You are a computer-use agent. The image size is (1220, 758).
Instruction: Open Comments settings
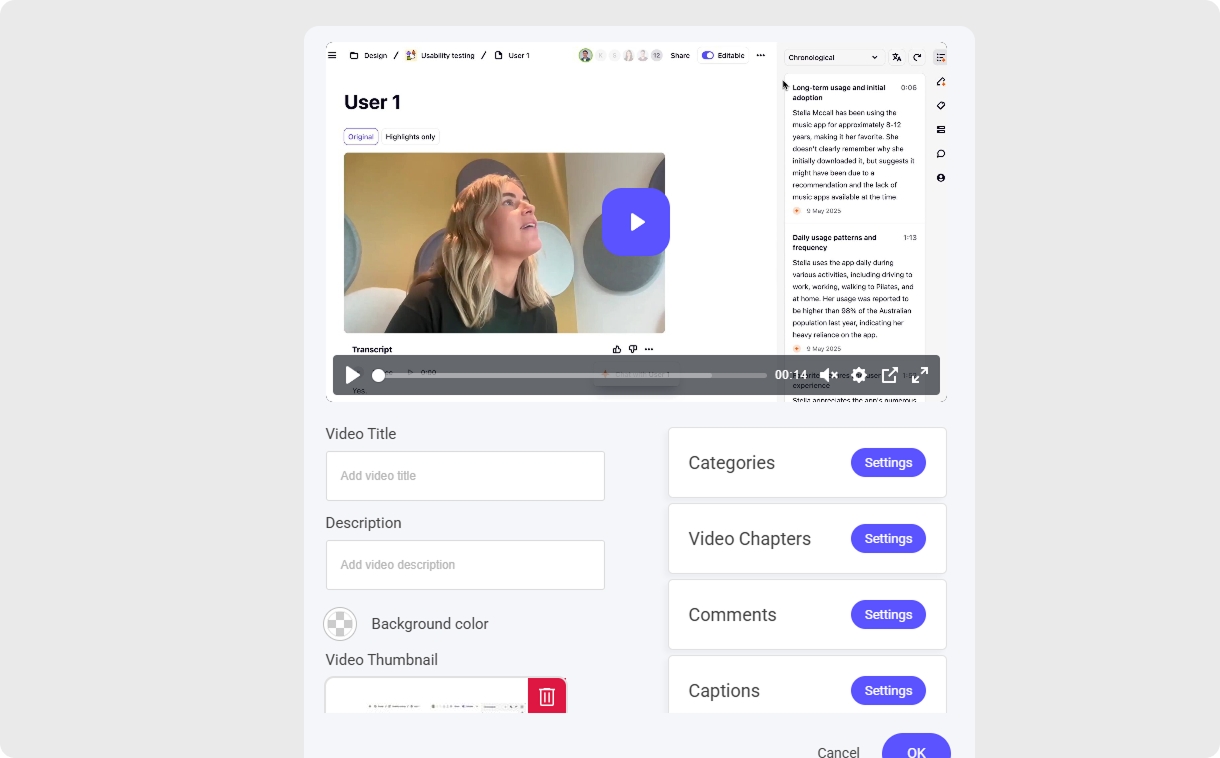(x=888, y=615)
